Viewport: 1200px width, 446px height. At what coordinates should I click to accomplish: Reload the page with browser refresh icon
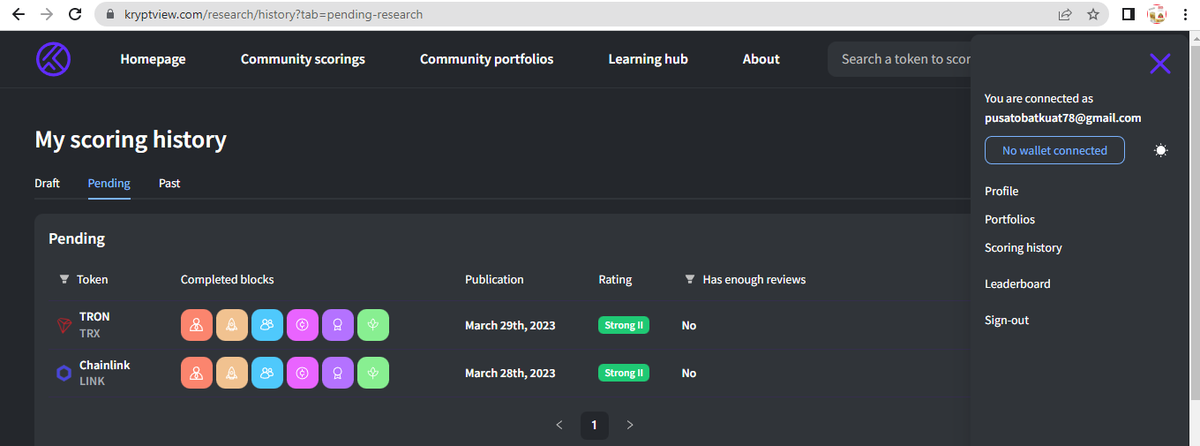coord(75,15)
